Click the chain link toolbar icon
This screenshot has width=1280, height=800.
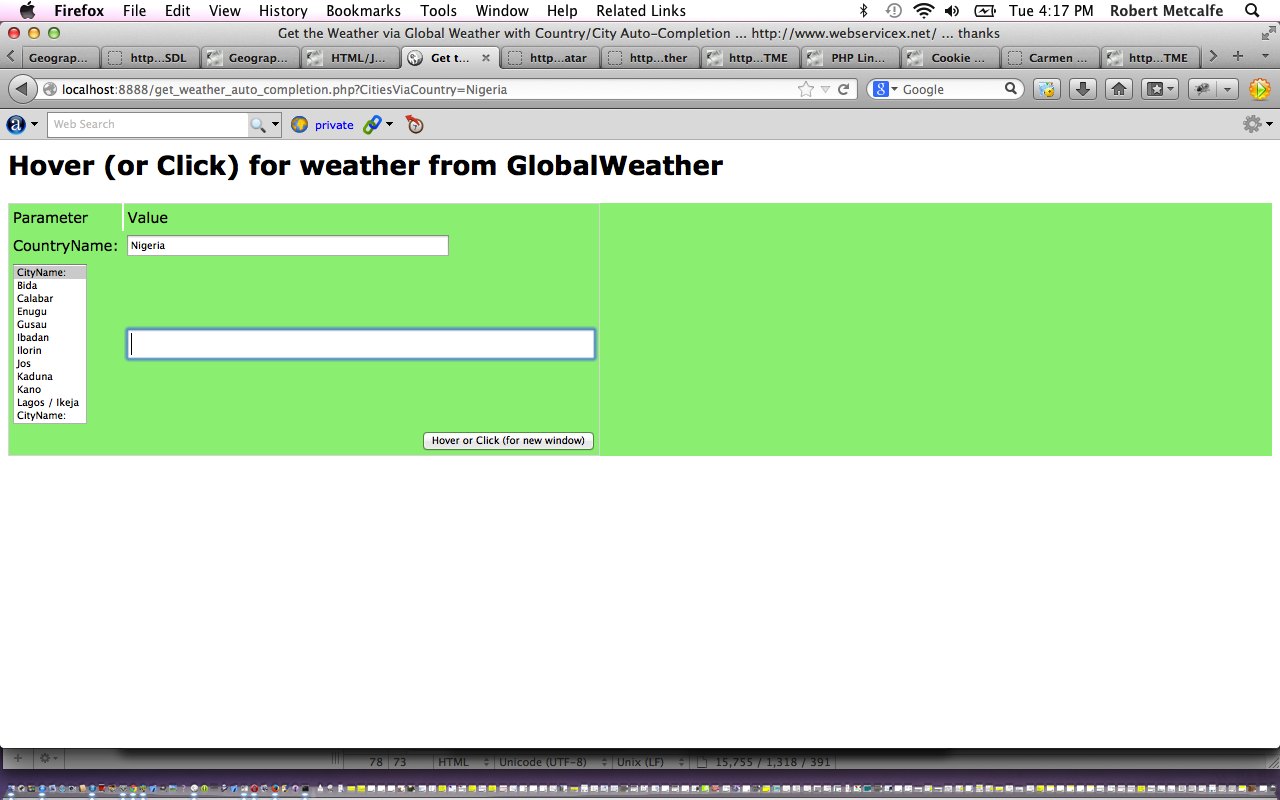[372, 124]
